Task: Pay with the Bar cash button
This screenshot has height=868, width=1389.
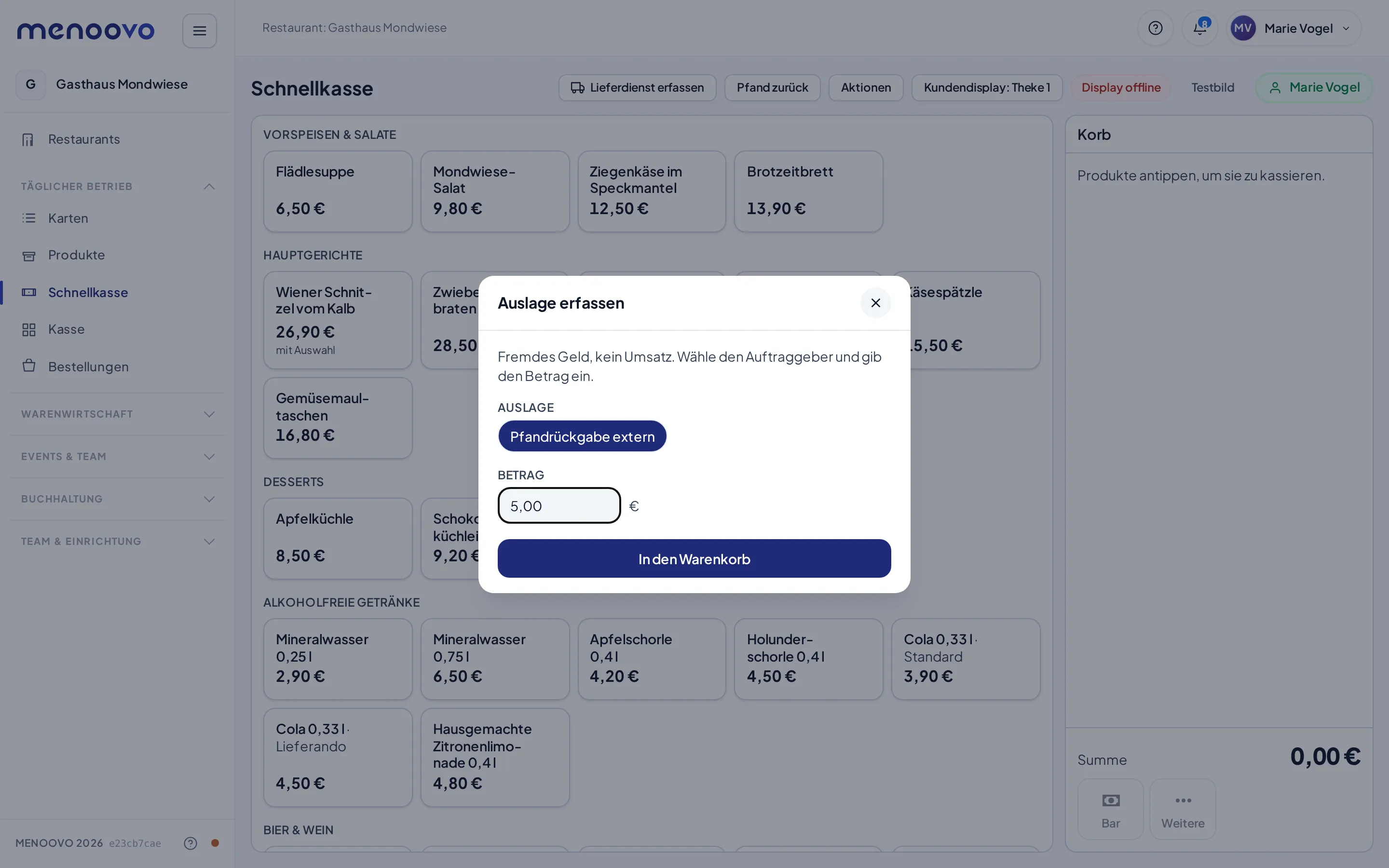Action: click(1110, 810)
